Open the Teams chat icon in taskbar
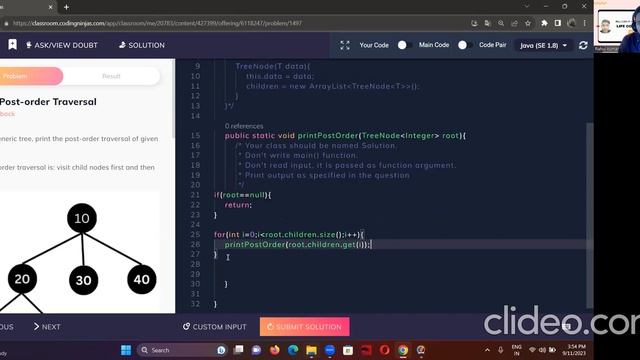The image size is (640, 360). pyautogui.click(x=256, y=350)
